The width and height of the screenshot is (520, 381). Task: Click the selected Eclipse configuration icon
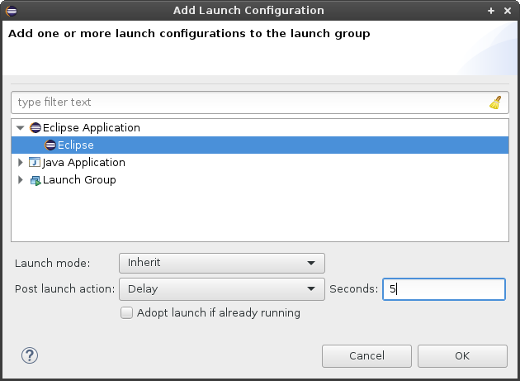click(50, 145)
